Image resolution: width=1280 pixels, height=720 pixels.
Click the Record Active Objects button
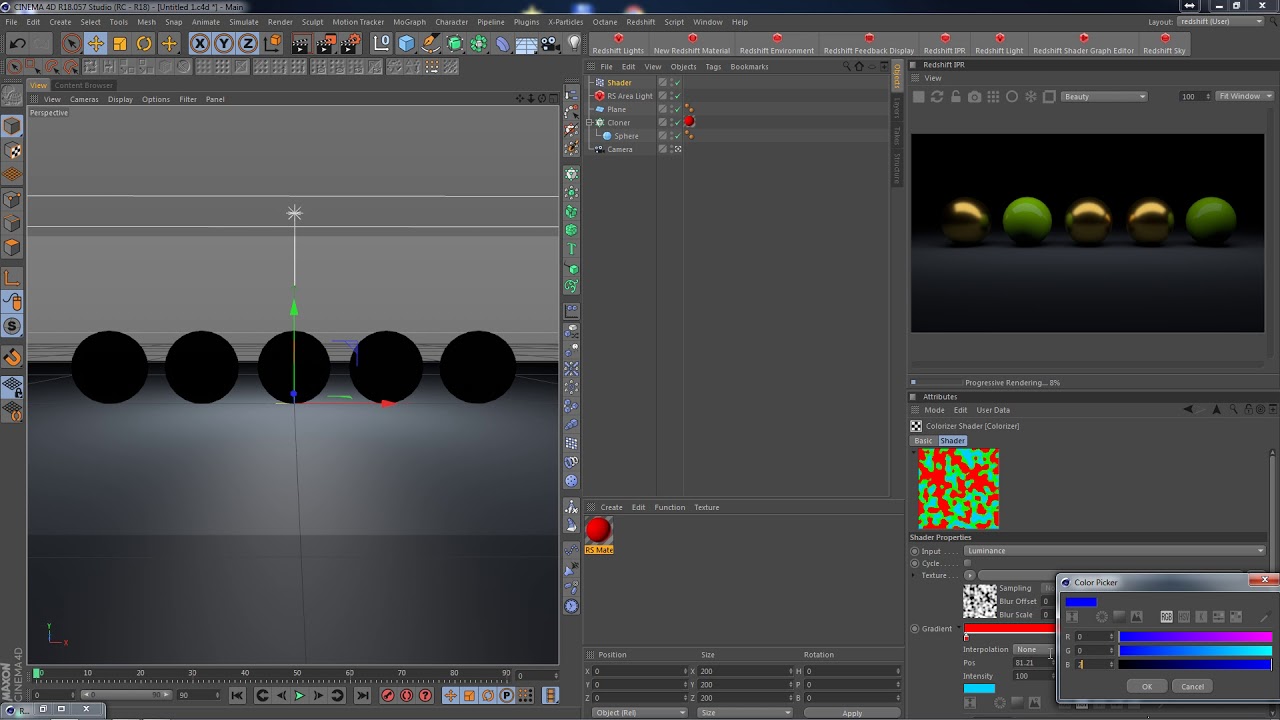pyautogui.click(x=388, y=696)
